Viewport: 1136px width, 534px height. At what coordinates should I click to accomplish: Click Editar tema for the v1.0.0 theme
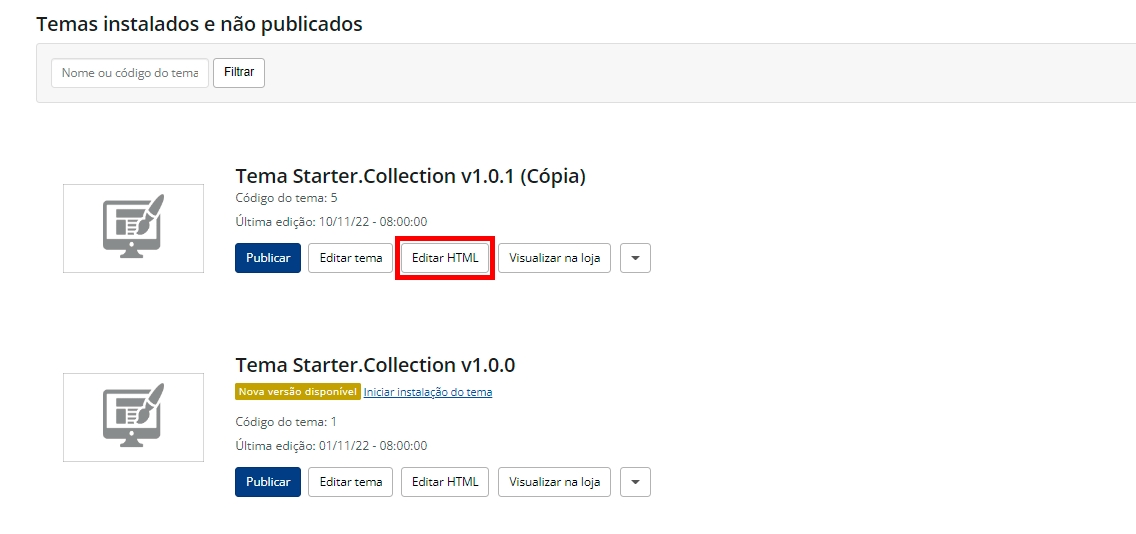click(351, 482)
